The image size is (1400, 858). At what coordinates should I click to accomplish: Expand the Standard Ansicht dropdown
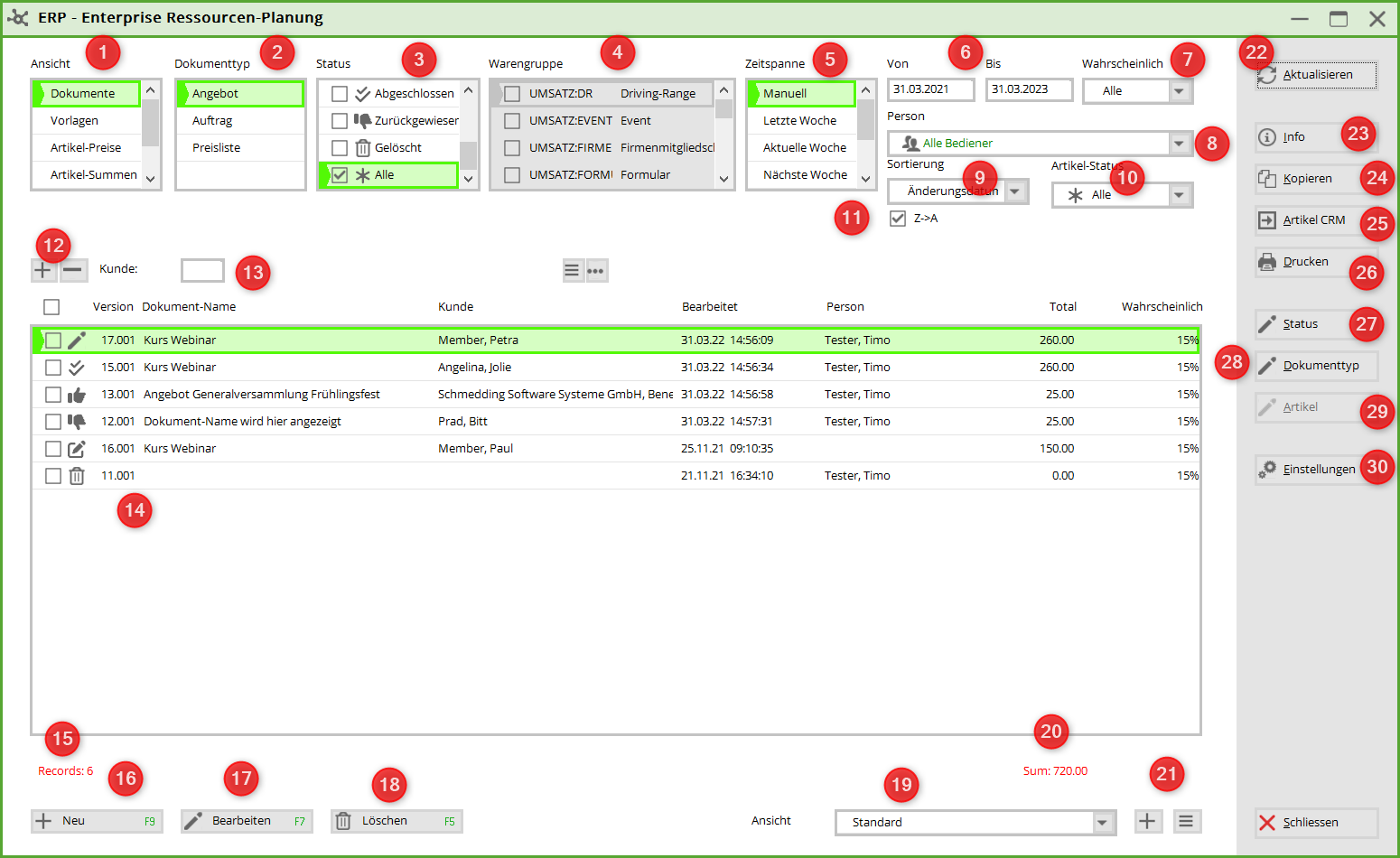[x=1102, y=822]
